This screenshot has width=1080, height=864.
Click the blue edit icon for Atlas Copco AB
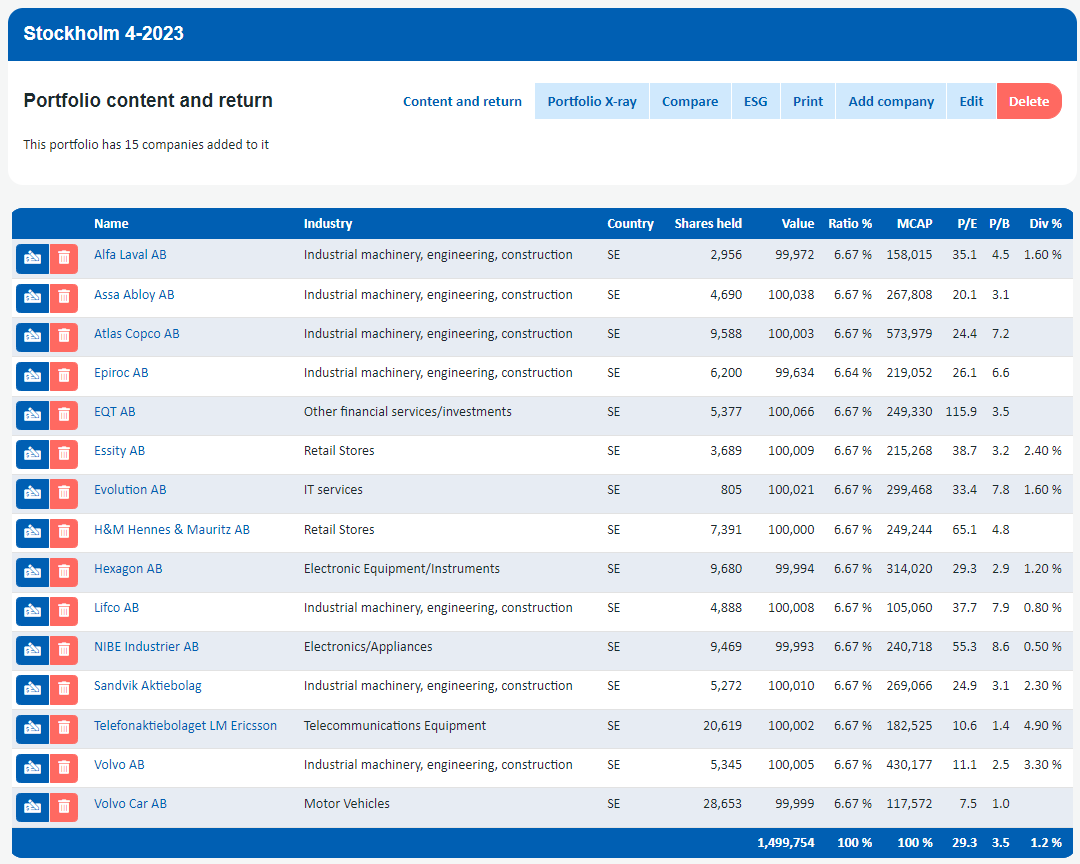[x=32, y=336]
